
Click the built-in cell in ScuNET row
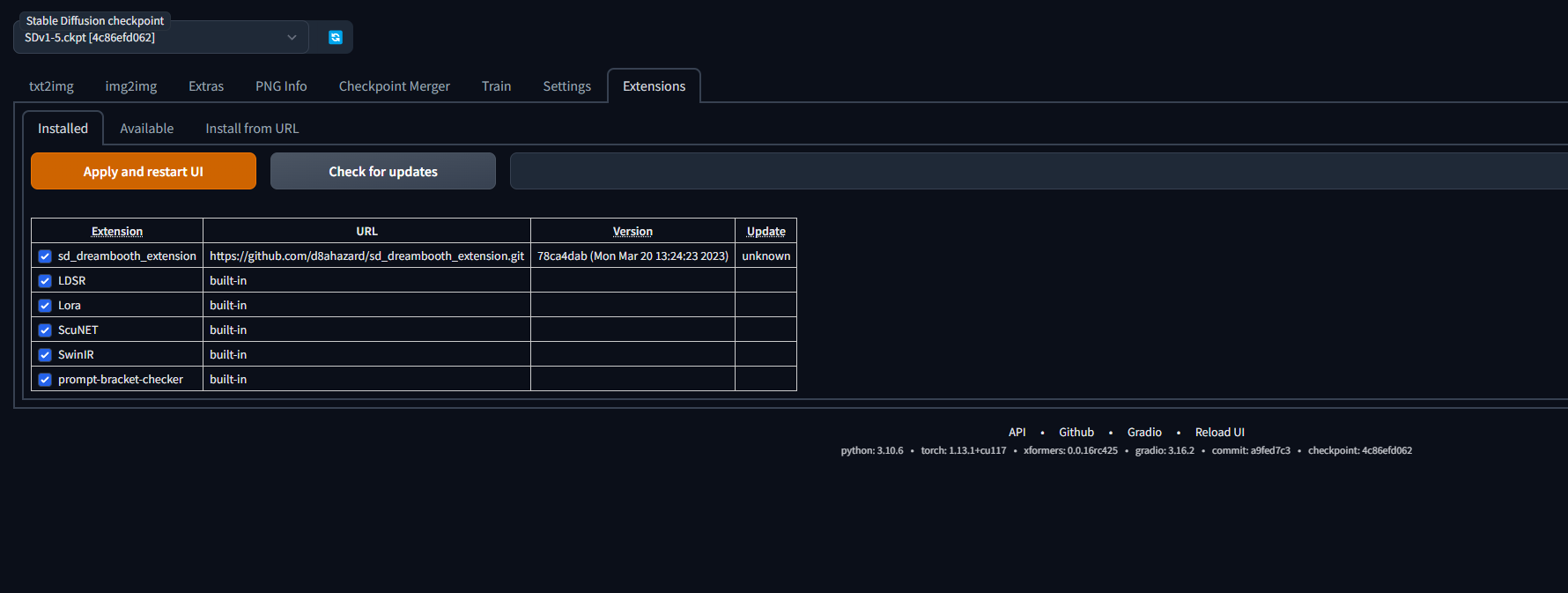[366, 330]
